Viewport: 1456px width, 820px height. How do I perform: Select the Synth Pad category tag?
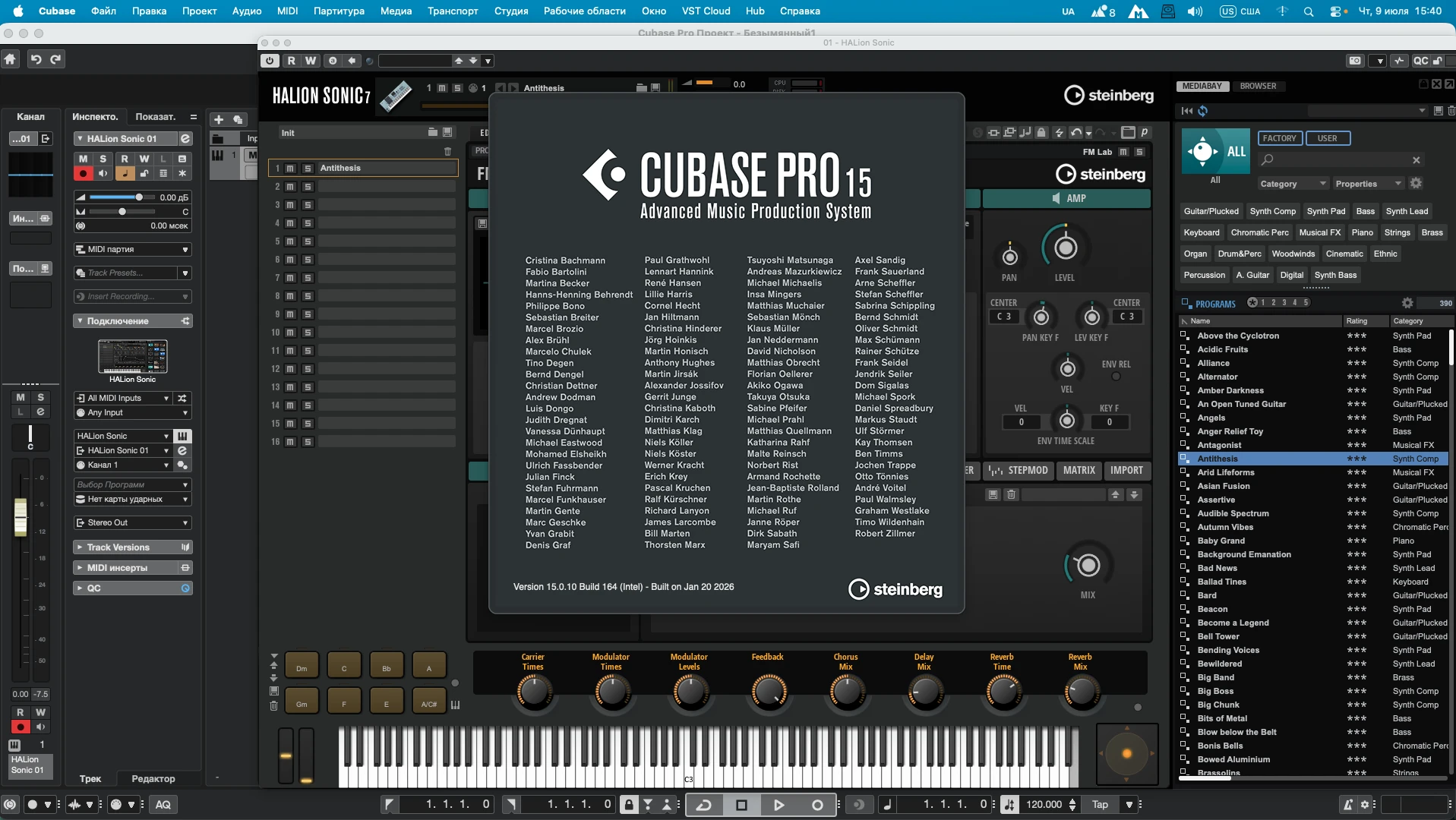(1326, 212)
